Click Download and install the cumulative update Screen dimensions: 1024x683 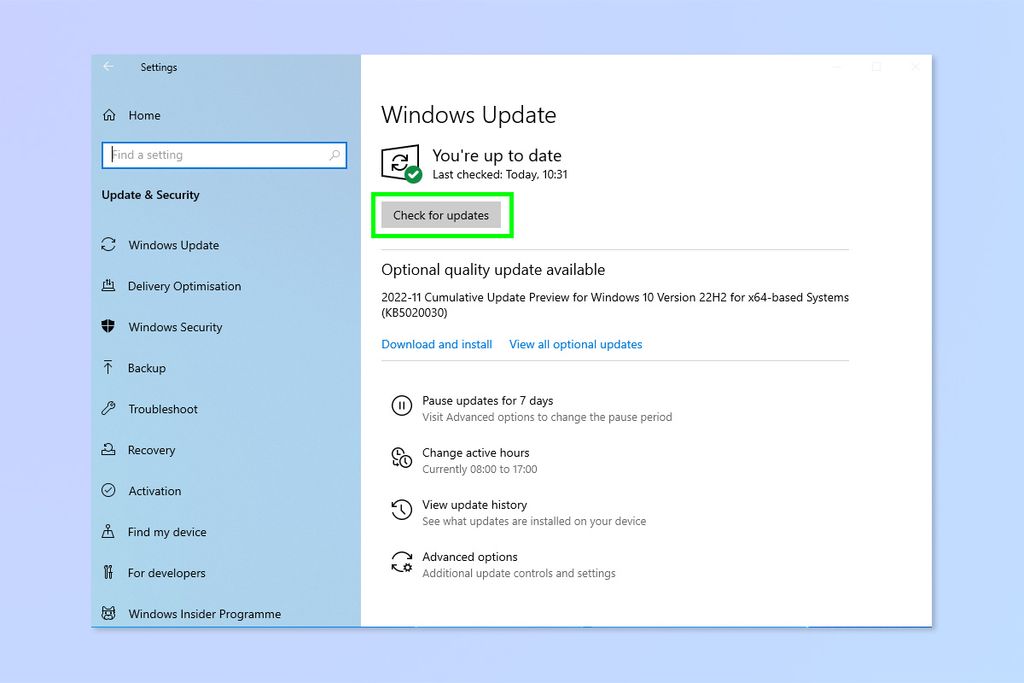coord(436,344)
